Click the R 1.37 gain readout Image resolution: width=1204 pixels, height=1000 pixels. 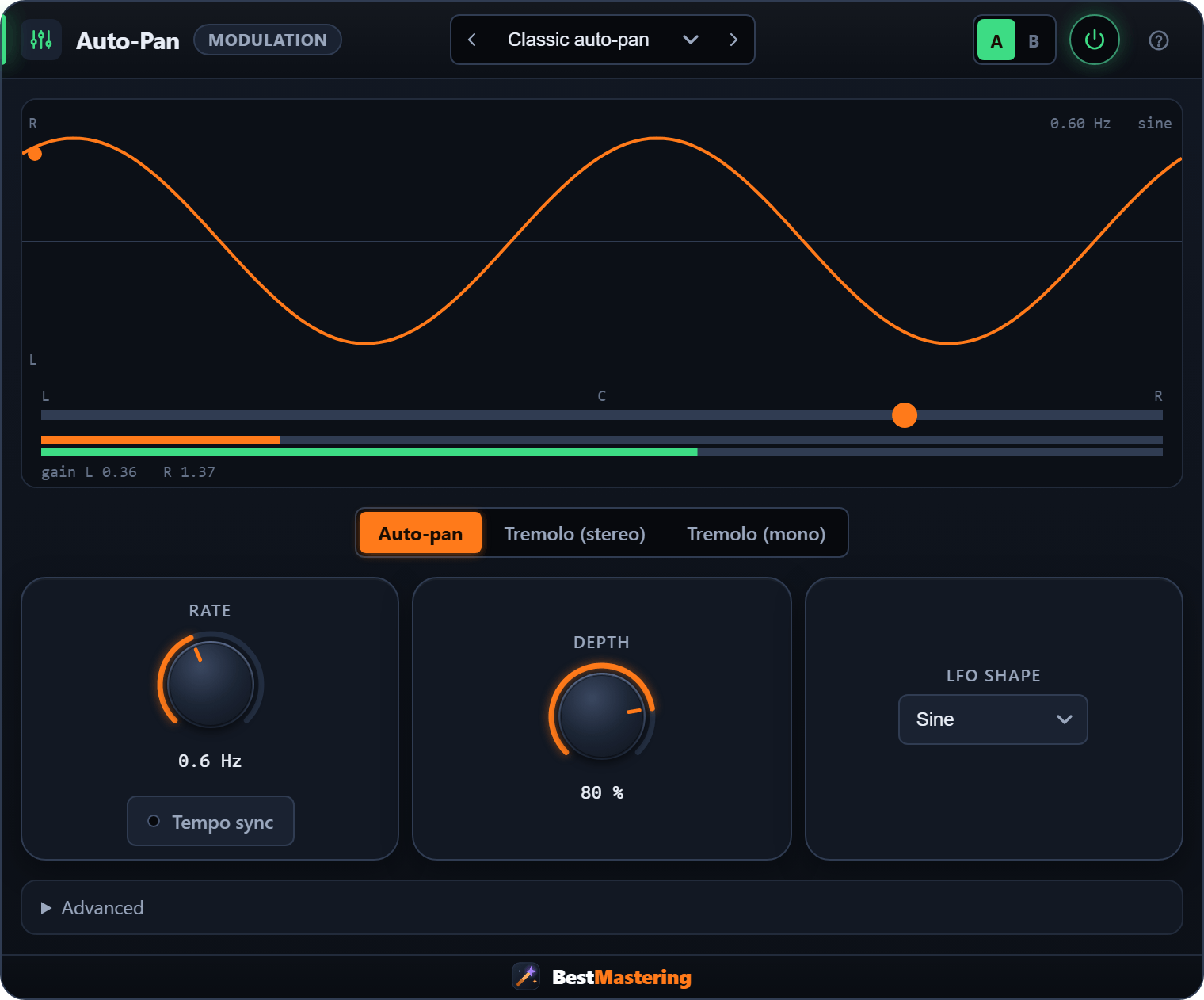point(189,472)
